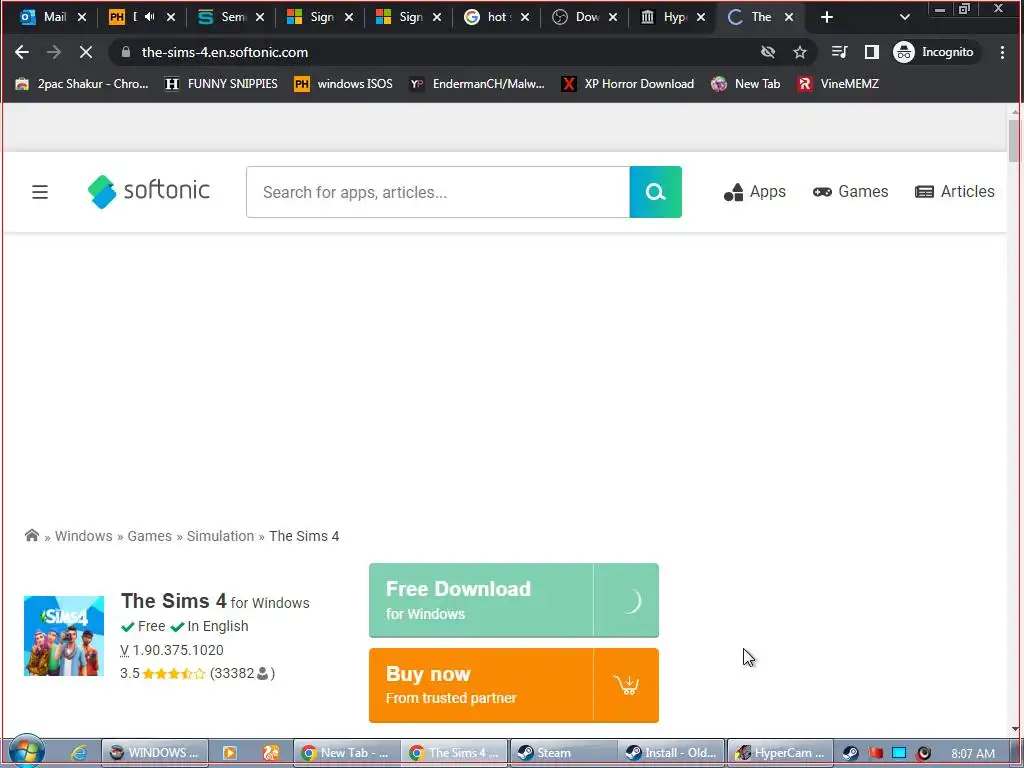
Task: Focus the Search for apps, articles field
Action: (438, 192)
